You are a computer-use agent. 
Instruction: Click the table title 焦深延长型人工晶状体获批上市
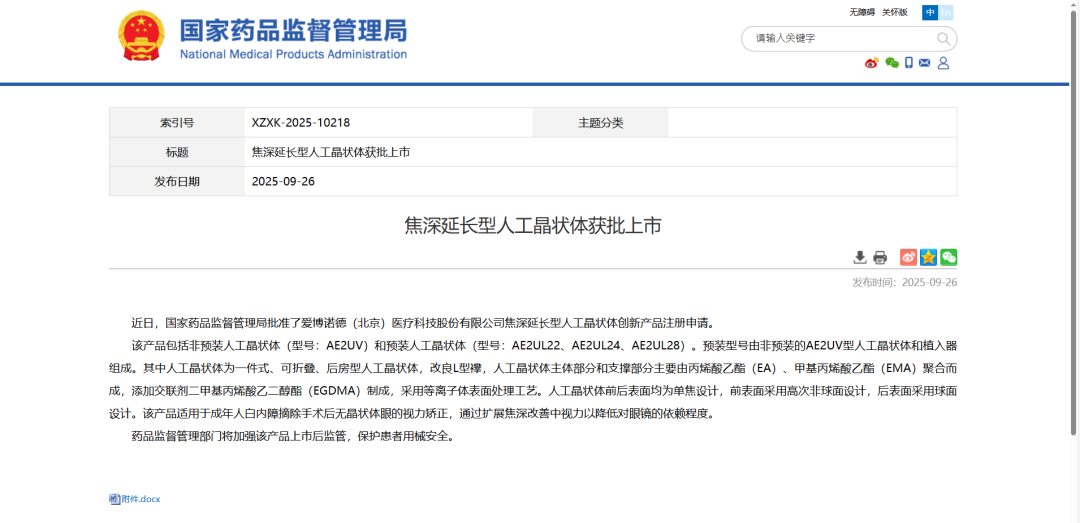point(331,152)
